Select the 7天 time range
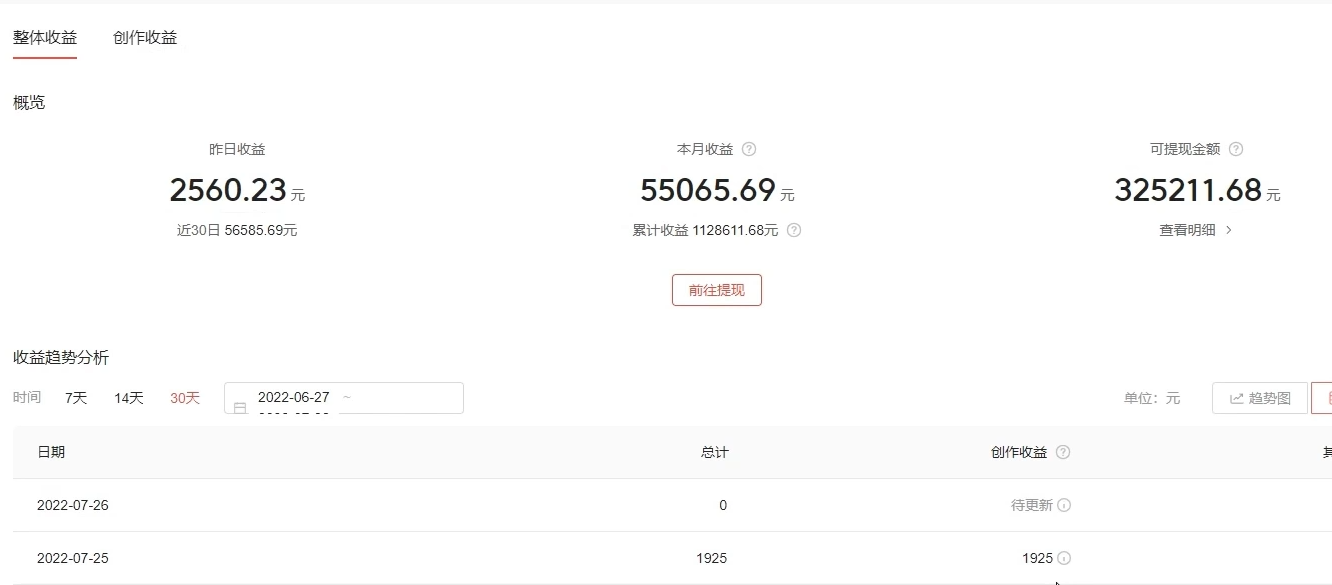The width and height of the screenshot is (1332, 585). tap(76, 398)
